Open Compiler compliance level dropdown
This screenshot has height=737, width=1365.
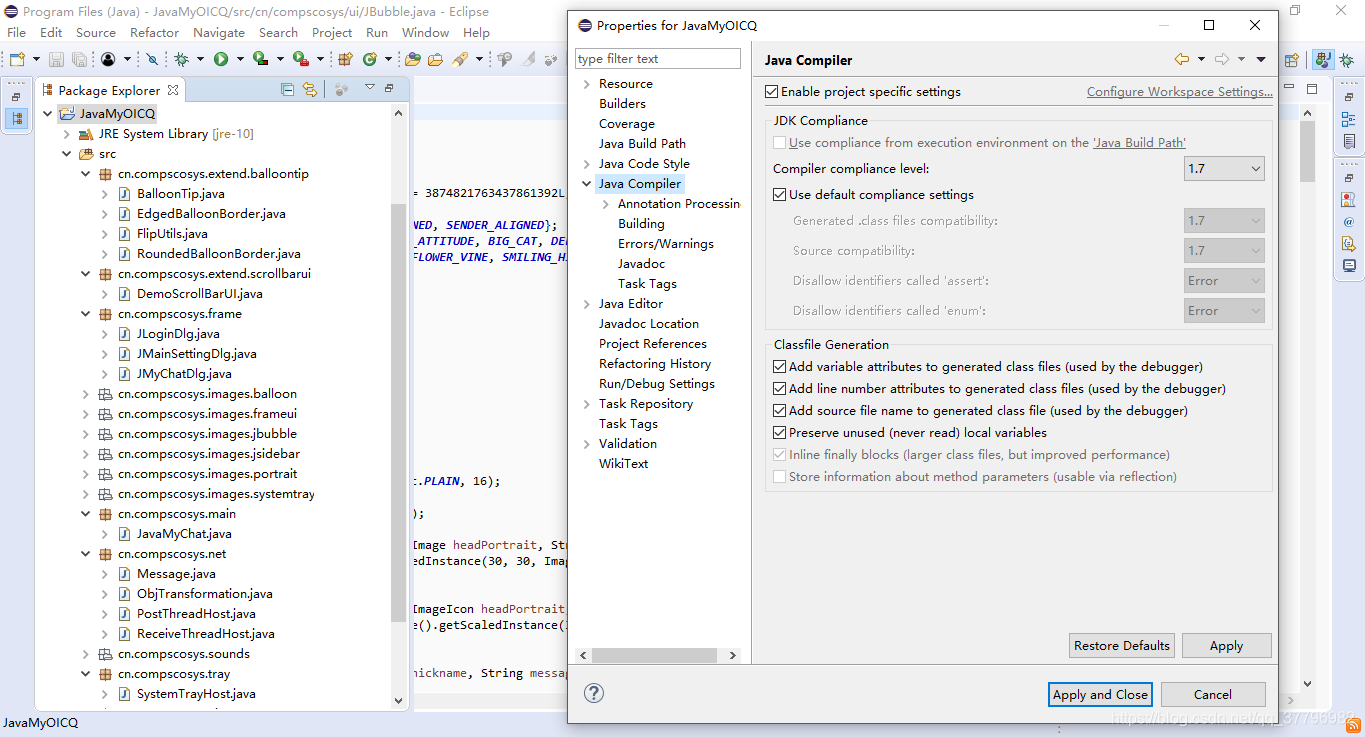[1224, 169]
